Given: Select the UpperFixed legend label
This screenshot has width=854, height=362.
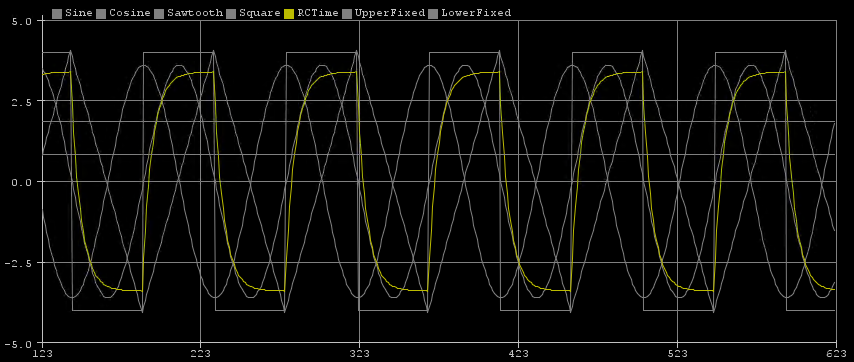Looking at the screenshot, I should click(x=389, y=13).
